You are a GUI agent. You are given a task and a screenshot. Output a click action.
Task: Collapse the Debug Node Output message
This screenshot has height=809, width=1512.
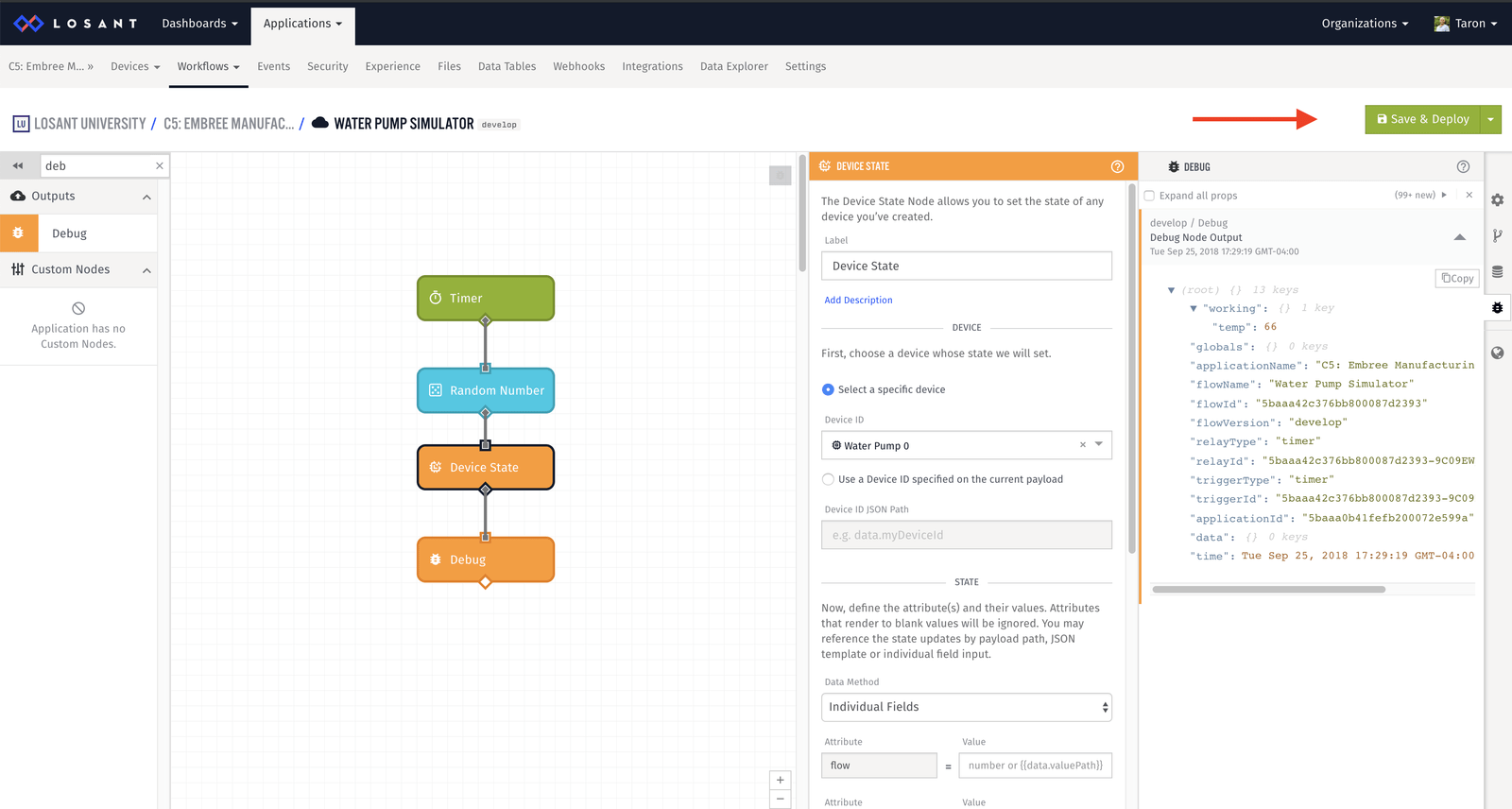1460,237
